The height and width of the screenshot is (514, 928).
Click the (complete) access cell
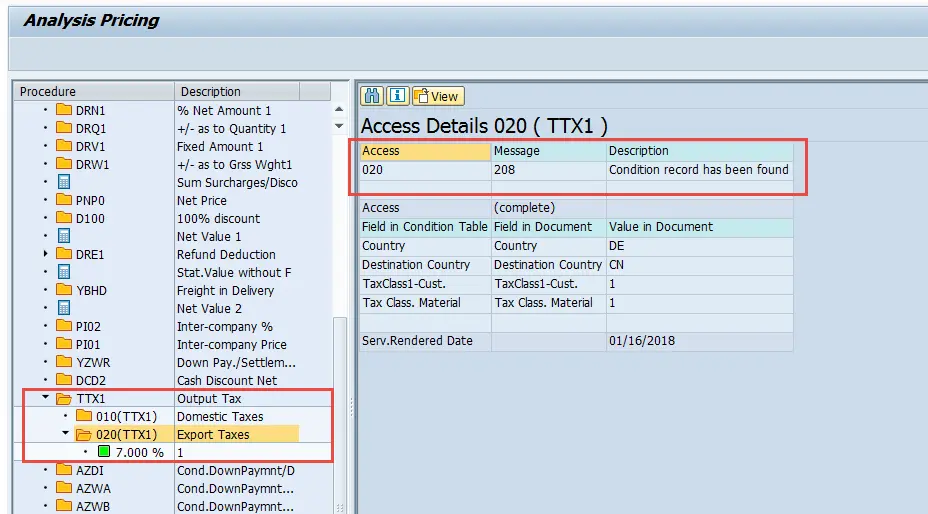[x=549, y=208]
